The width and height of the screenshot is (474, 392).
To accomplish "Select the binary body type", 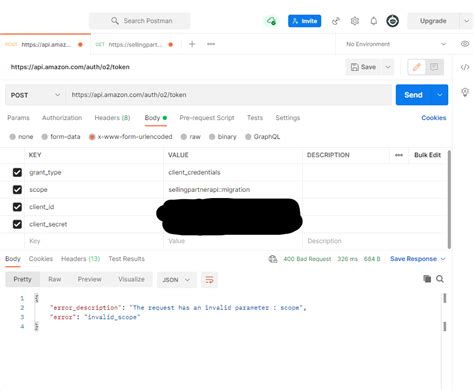I will (212, 137).
